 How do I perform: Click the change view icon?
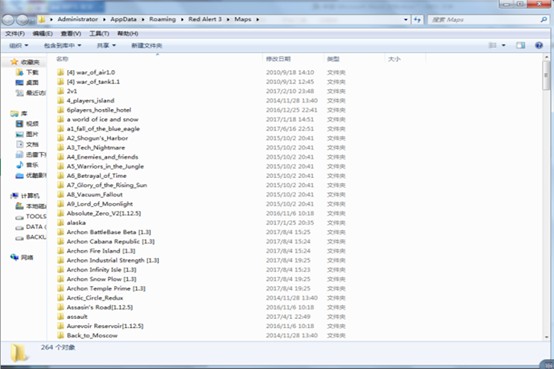492,45
